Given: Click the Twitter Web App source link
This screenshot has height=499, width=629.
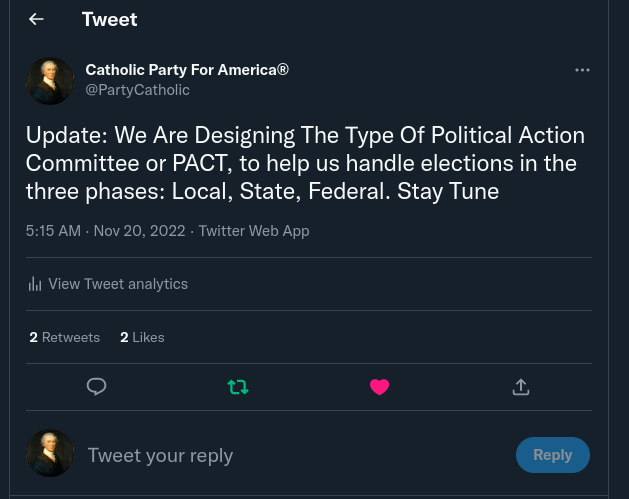Looking at the screenshot, I should click(x=254, y=231).
